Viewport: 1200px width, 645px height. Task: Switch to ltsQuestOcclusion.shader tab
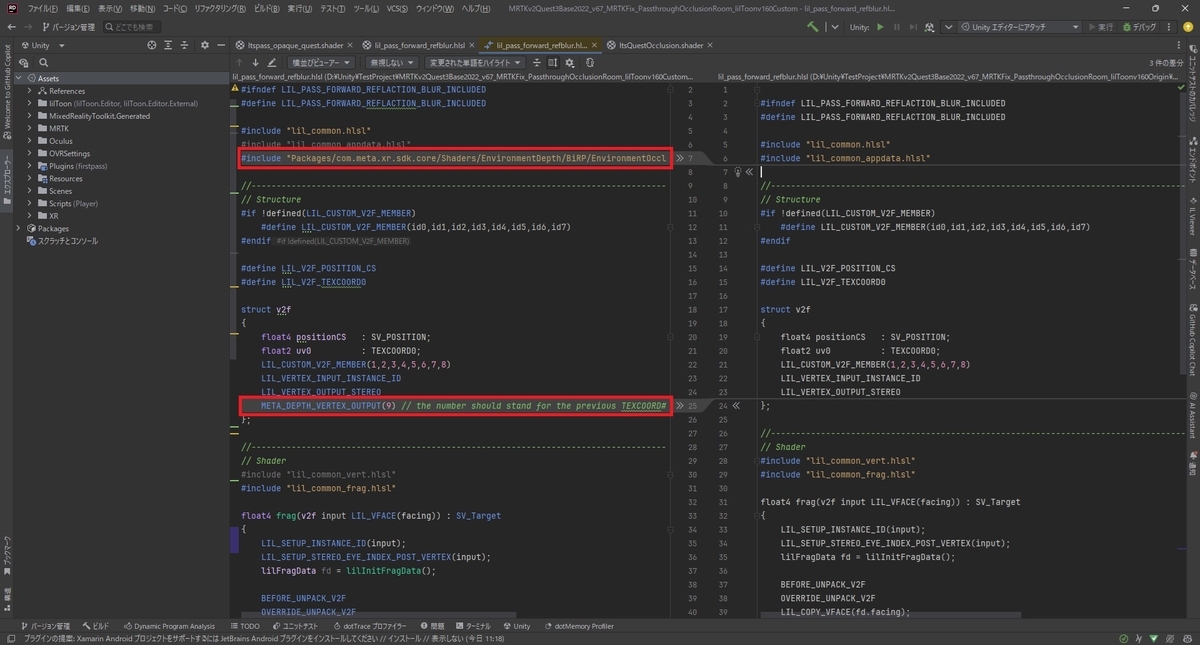tap(660, 45)
